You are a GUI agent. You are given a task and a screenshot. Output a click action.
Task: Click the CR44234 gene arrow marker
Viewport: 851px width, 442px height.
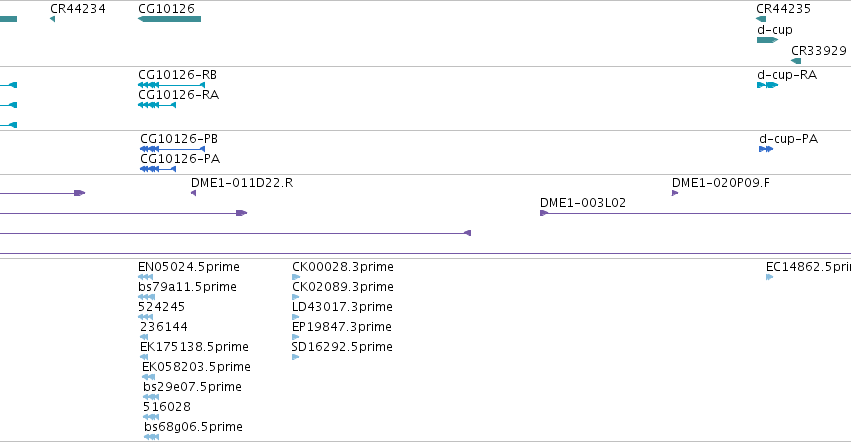(52, 19)
